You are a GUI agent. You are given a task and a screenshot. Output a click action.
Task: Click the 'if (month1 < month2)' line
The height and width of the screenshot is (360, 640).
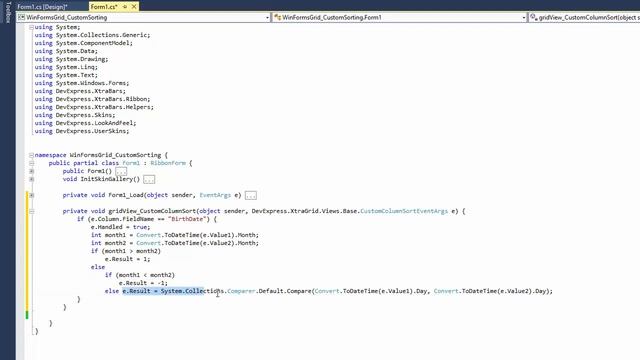click(x=140, y=275)
